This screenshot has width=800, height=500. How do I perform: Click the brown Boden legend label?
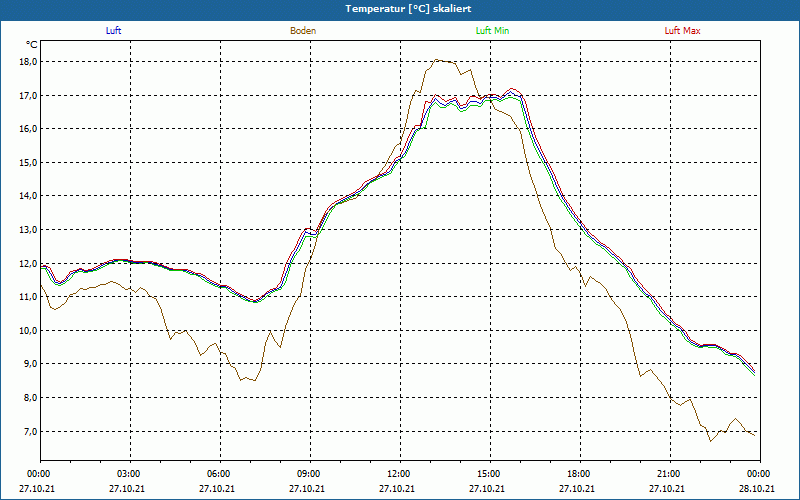303,31
